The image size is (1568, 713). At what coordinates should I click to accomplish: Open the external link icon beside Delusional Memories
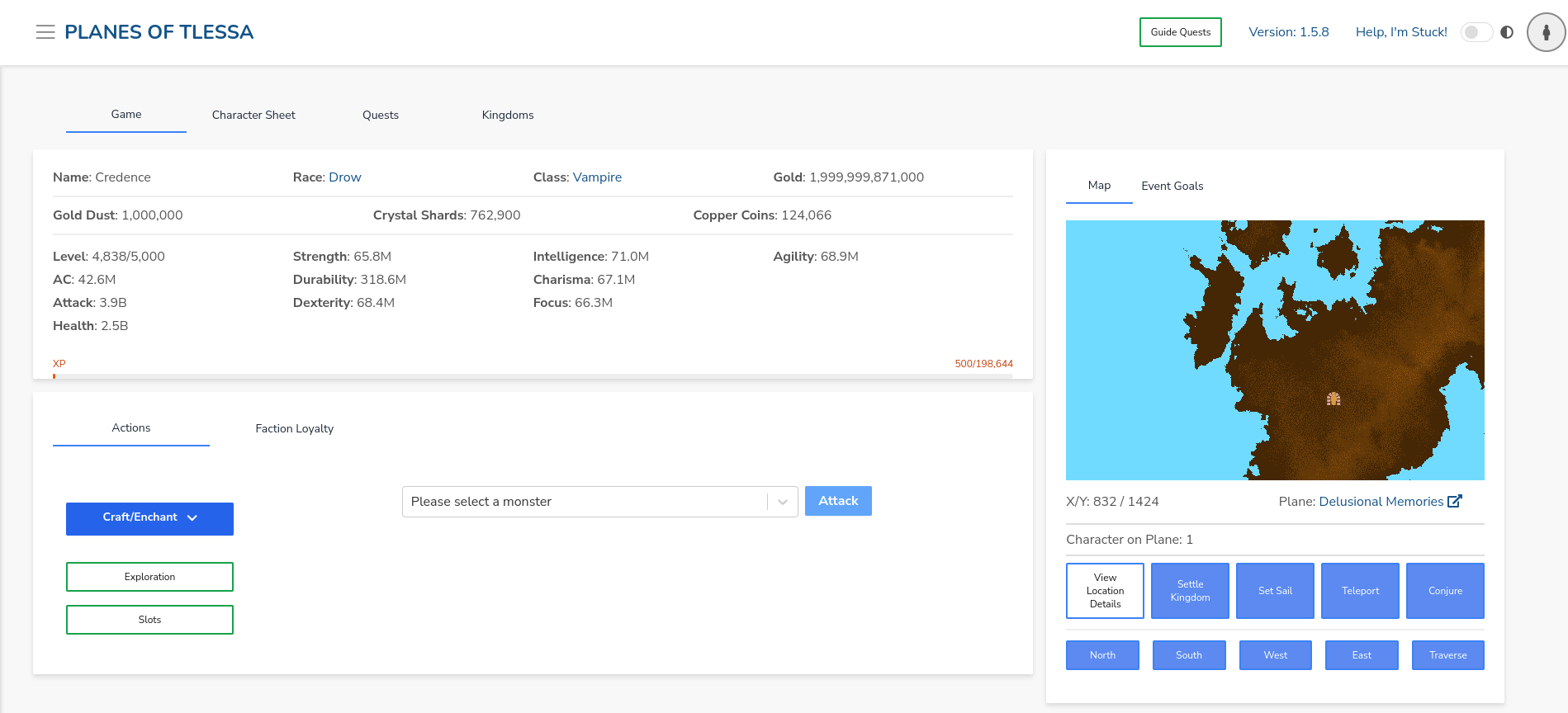pos(1455,501)
